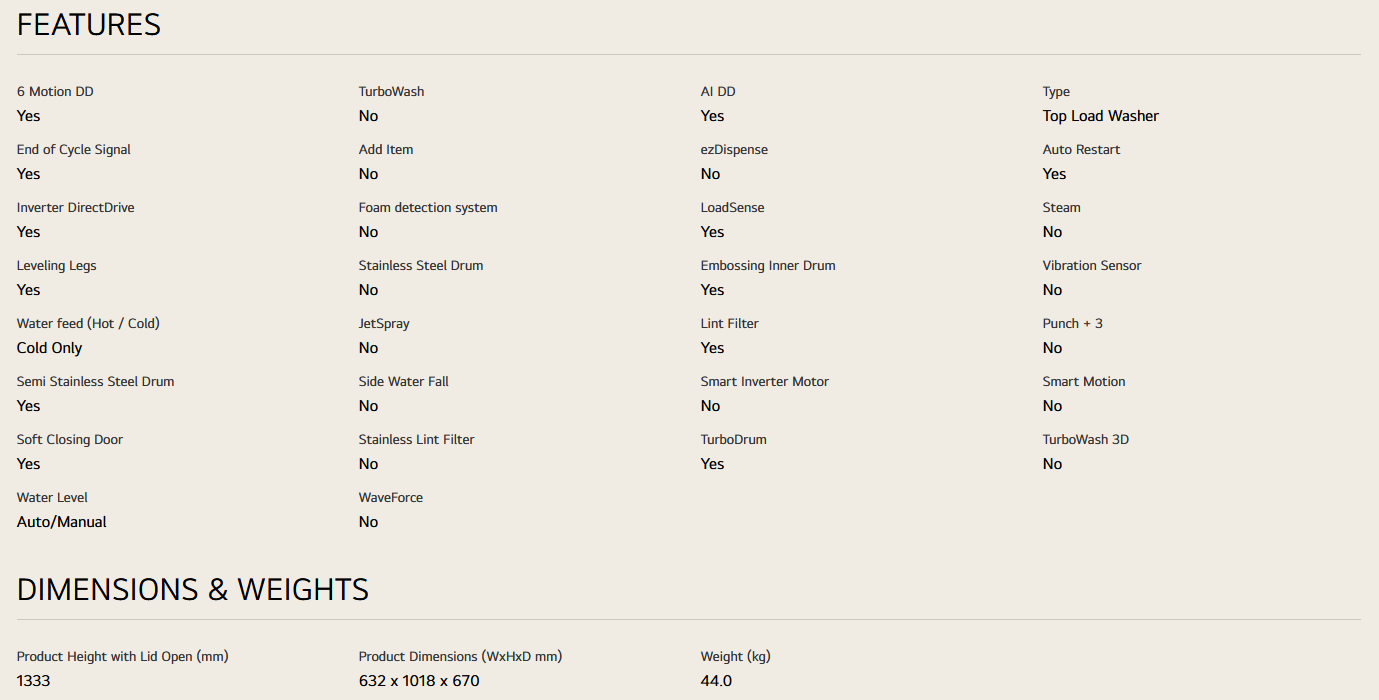The width and height of the screenshot is (1379, 700).
Task: Click the End of Cycle Signal label
Action: coord(74,150)
